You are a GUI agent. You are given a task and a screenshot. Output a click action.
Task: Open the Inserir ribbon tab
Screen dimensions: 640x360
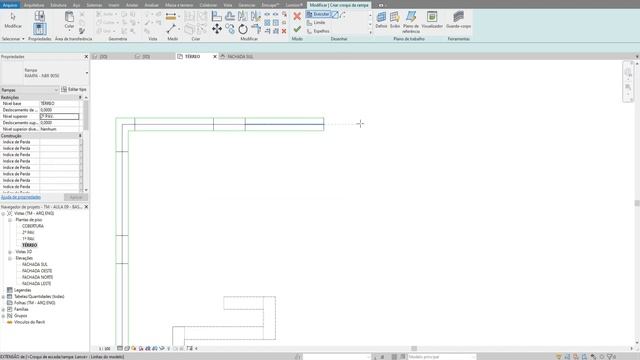coord(114,5)
